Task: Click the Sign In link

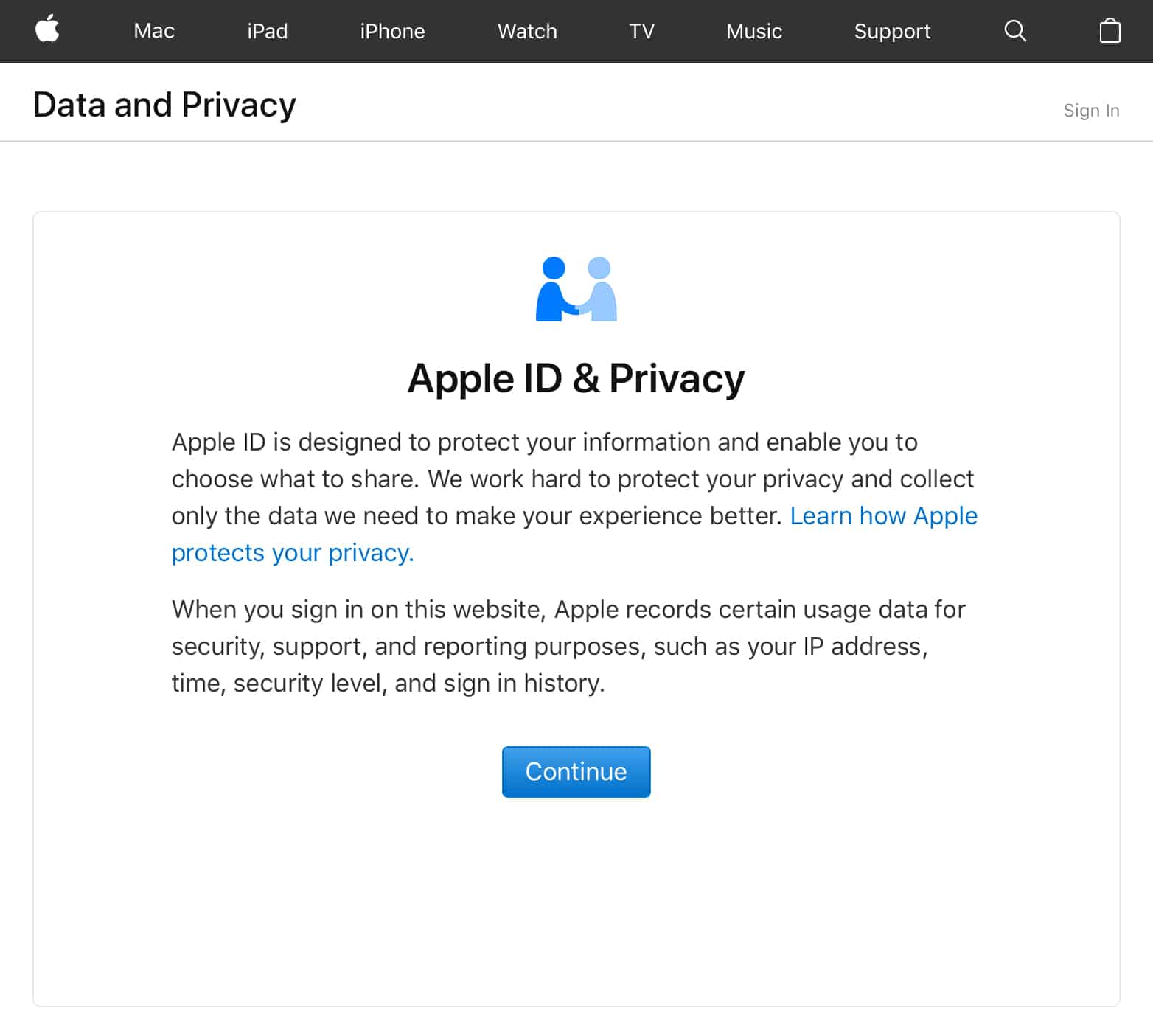Action: coord(1091,111)
